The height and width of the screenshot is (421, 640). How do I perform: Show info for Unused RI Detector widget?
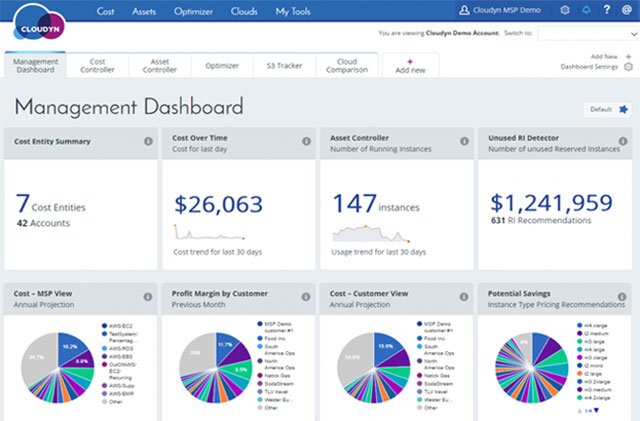coord(623,141)
